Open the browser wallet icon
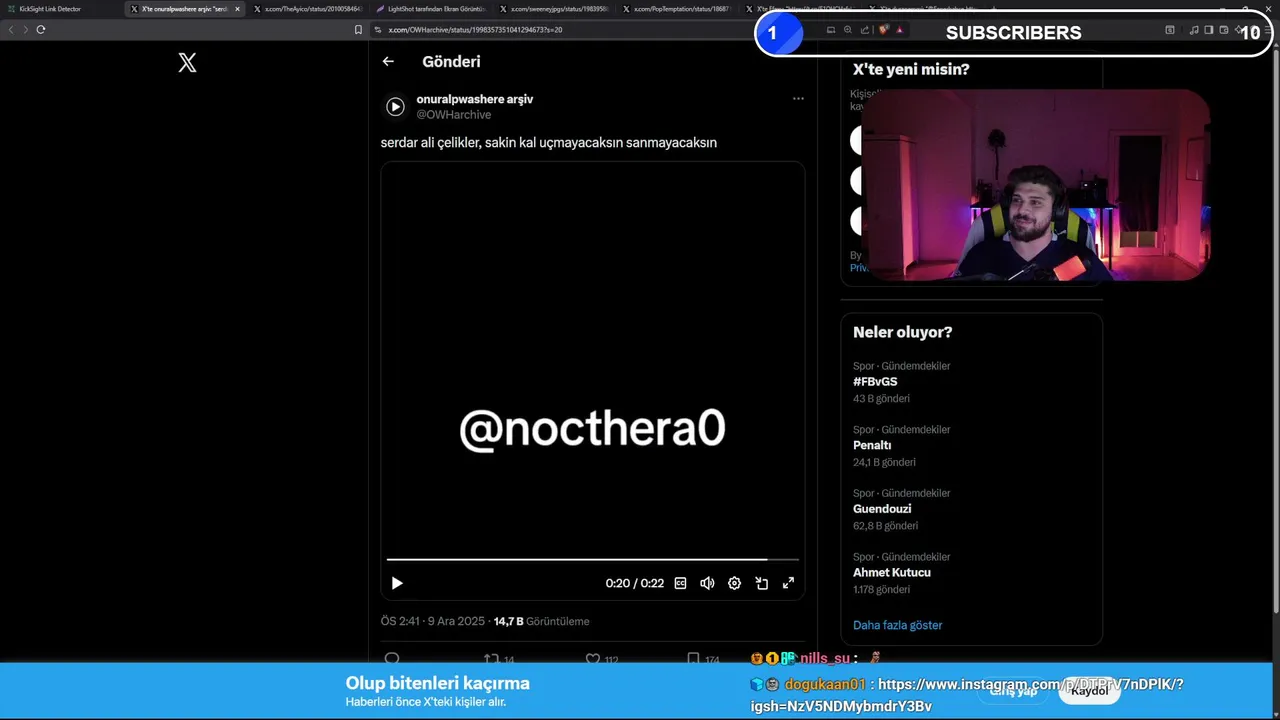The height and width of the screenshot is (720, 1280). click(x=1224, y=29)
